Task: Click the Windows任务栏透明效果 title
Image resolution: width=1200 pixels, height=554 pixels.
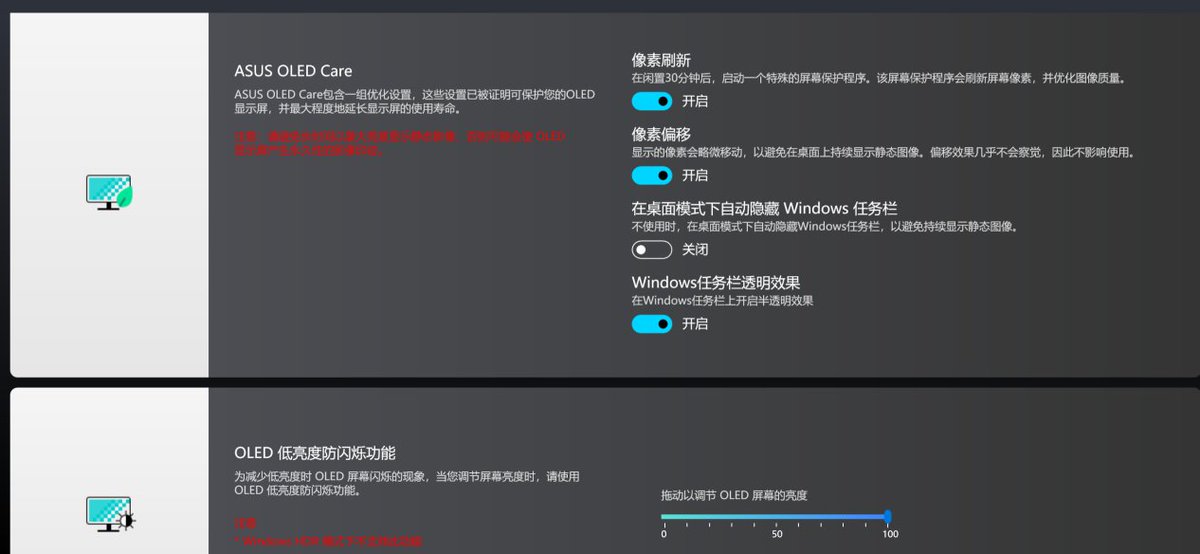Action: coord(716,282)
